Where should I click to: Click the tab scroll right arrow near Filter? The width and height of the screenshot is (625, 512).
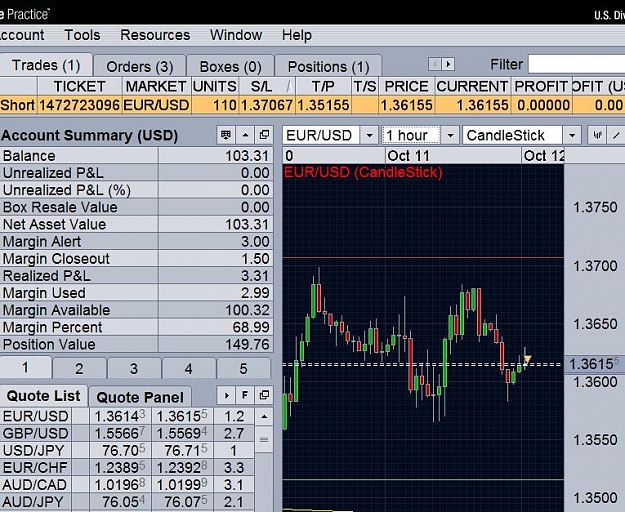(x=448, y=64)
